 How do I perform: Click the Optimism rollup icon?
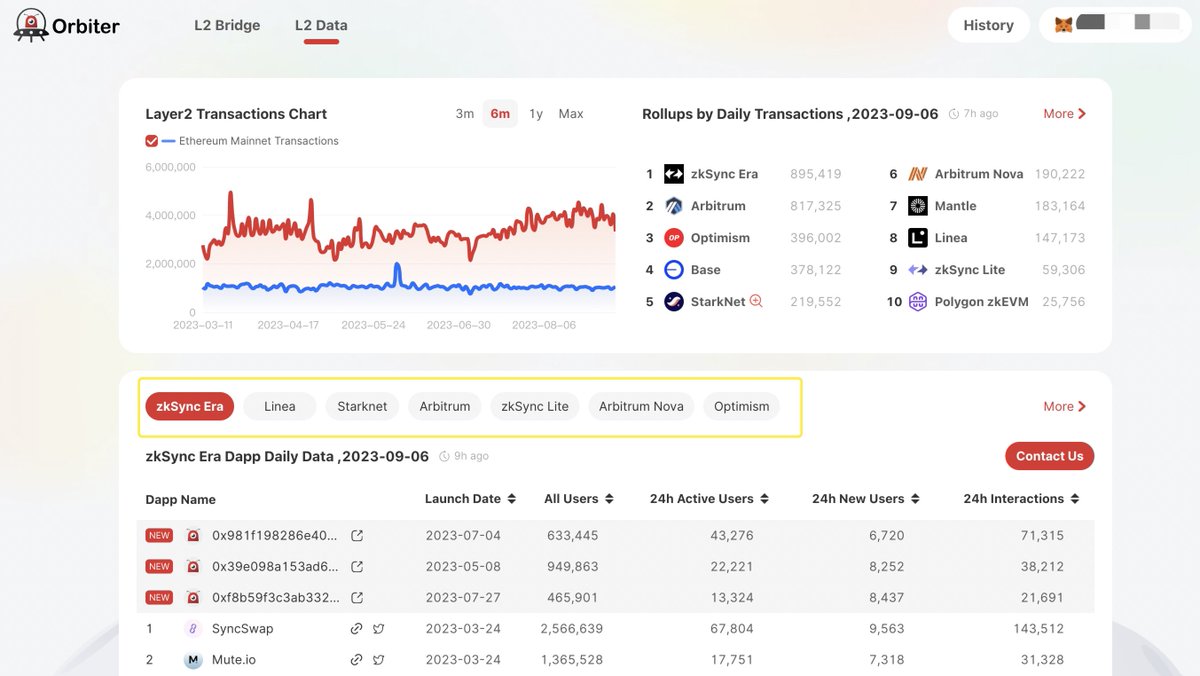click(x=674, y=238)
